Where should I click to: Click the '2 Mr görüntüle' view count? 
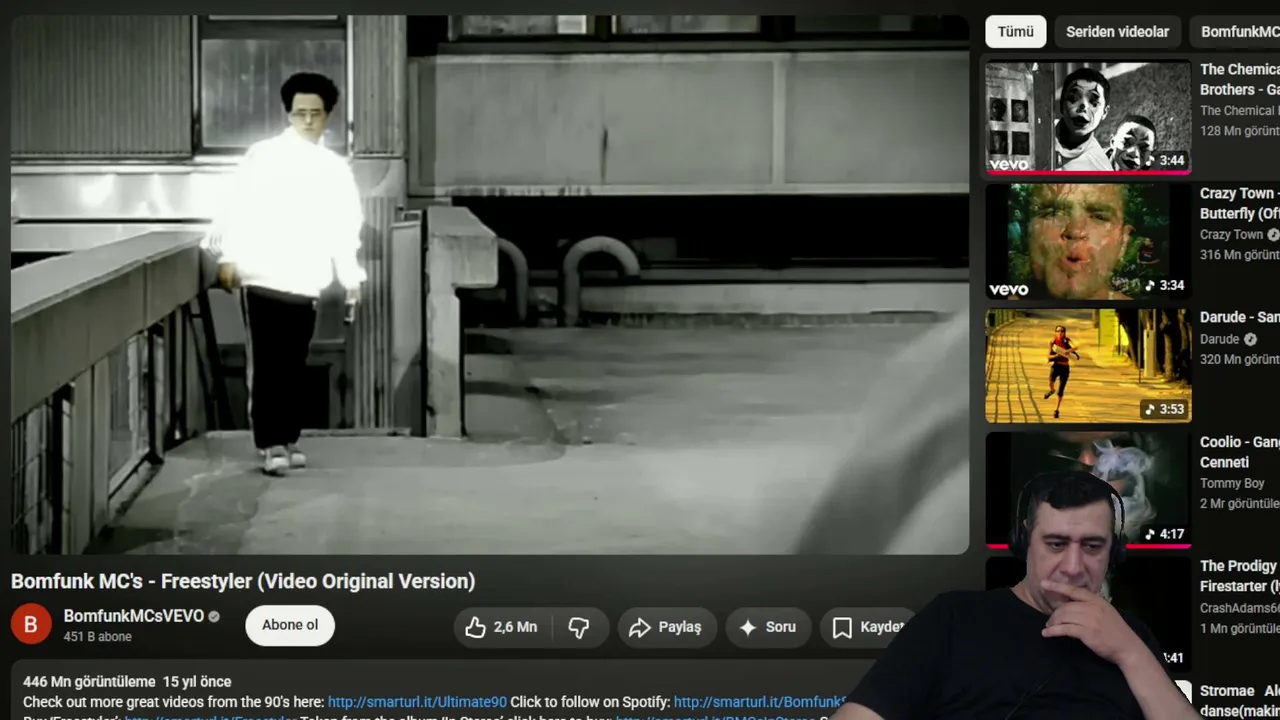pos(1240,504)
